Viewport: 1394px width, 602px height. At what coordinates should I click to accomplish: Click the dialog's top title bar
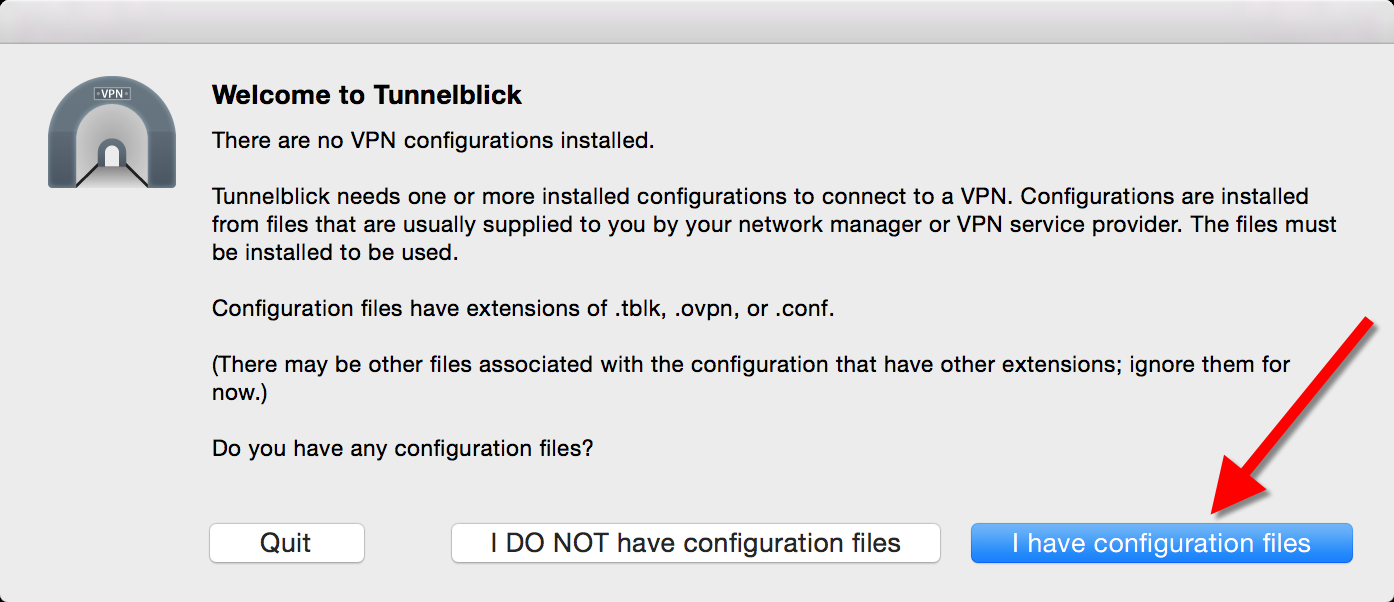point(697,21)
